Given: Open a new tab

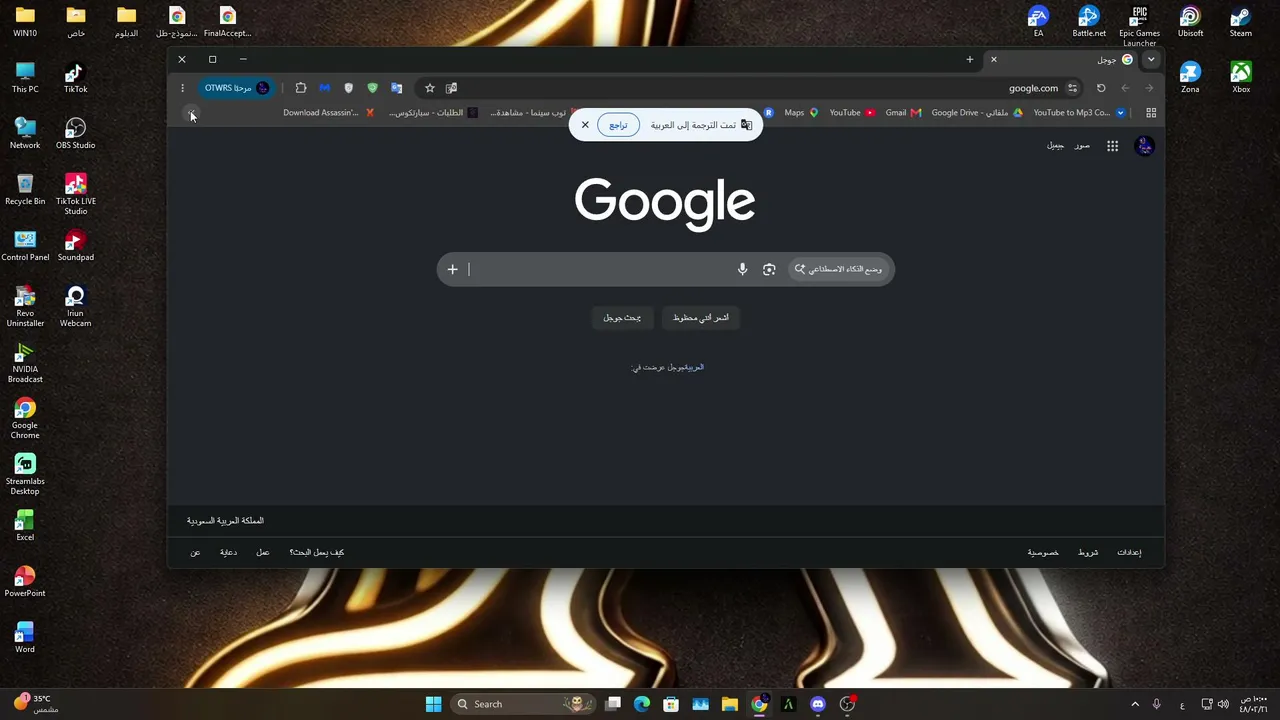Looking at the screenshot, I should [x=969, y=59].
